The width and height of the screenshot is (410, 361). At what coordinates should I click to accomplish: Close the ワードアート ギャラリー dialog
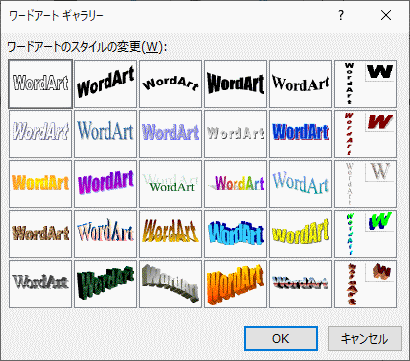(x=386, y=15)
